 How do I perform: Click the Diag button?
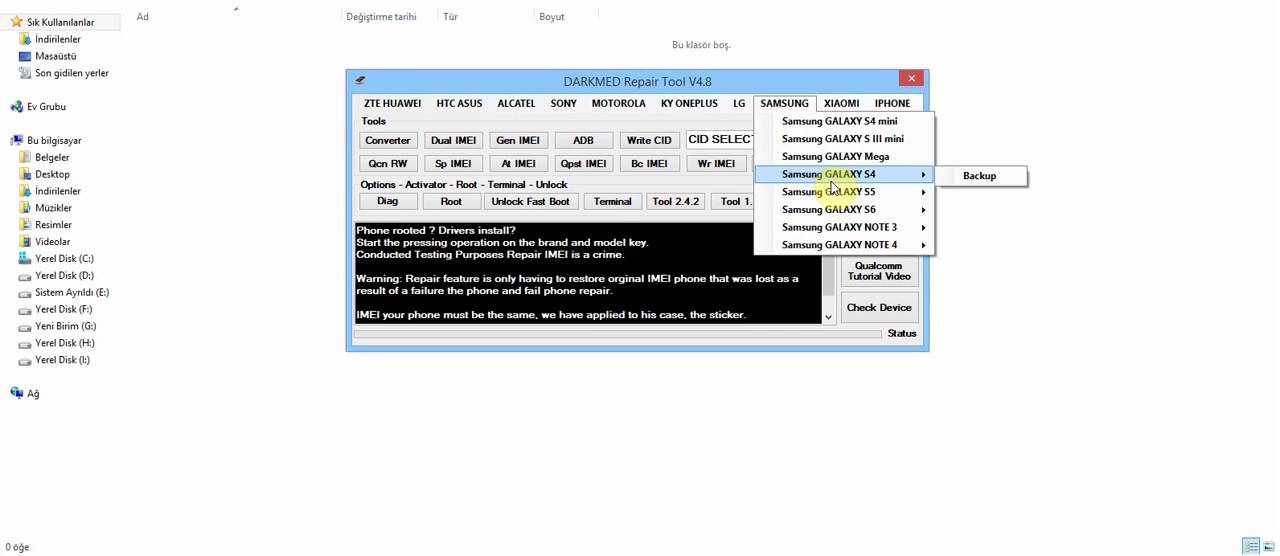coord(388,201)
